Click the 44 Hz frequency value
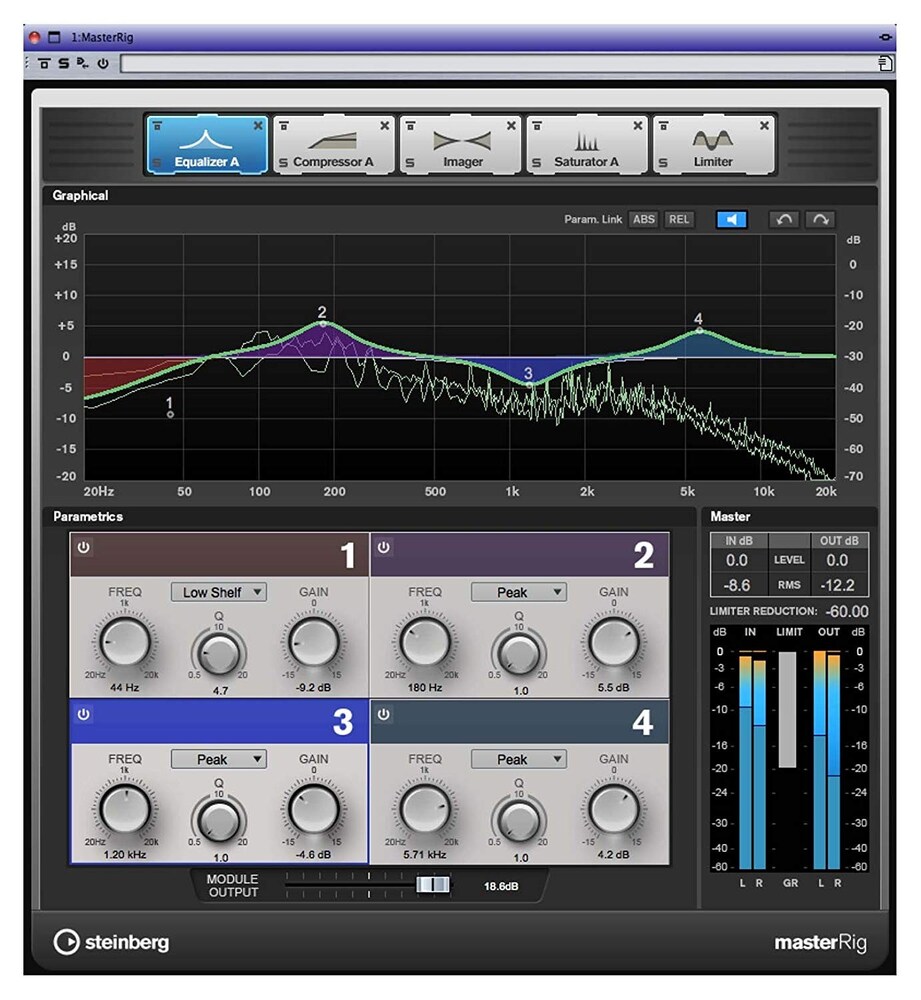Screen dimensions: 921x1000 click(x=124, y=688)
